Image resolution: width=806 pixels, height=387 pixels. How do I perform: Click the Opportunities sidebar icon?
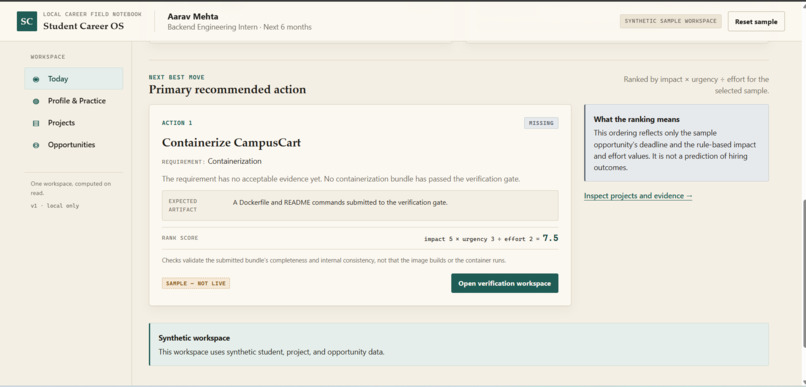pos(35,145)
